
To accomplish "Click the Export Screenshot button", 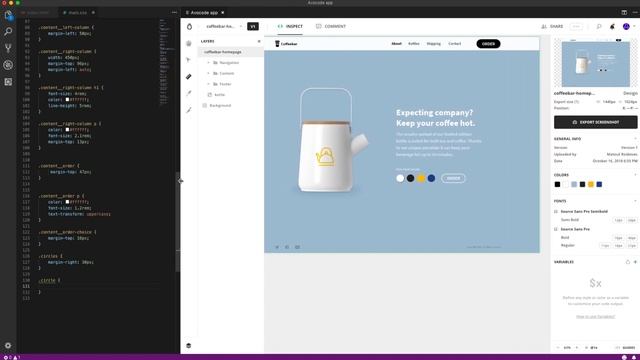I will (596, 122).
